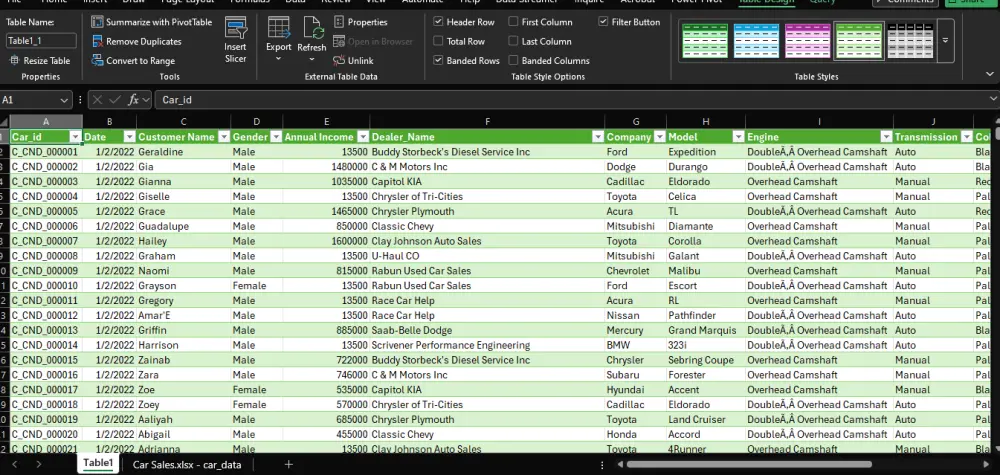This screenshot has width=1000, height=475.
Task: Select the Sebring Coupe cell
Action: pyautogui.click(x=705, y=360)
